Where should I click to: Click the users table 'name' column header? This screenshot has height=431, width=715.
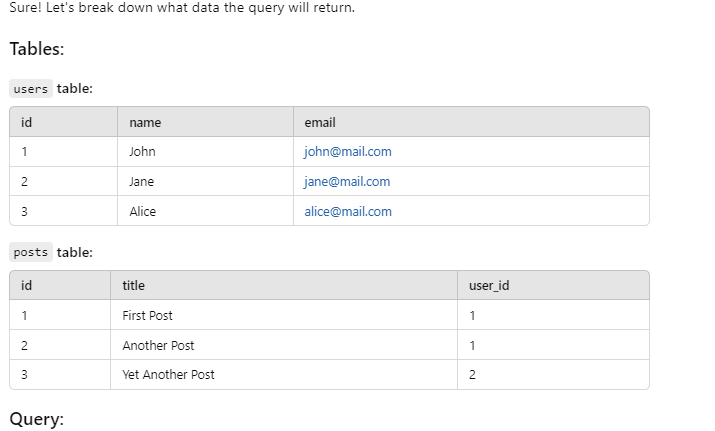pos(145,122)
